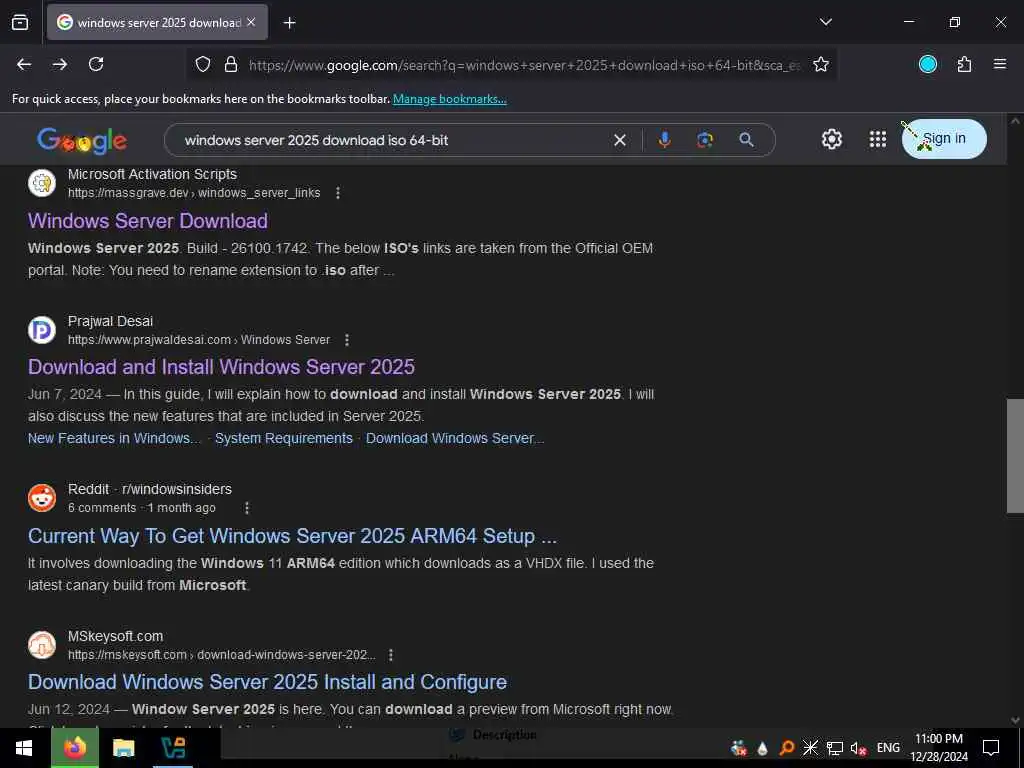Open more options for MSkeysoft result

(x=391, y=654)
